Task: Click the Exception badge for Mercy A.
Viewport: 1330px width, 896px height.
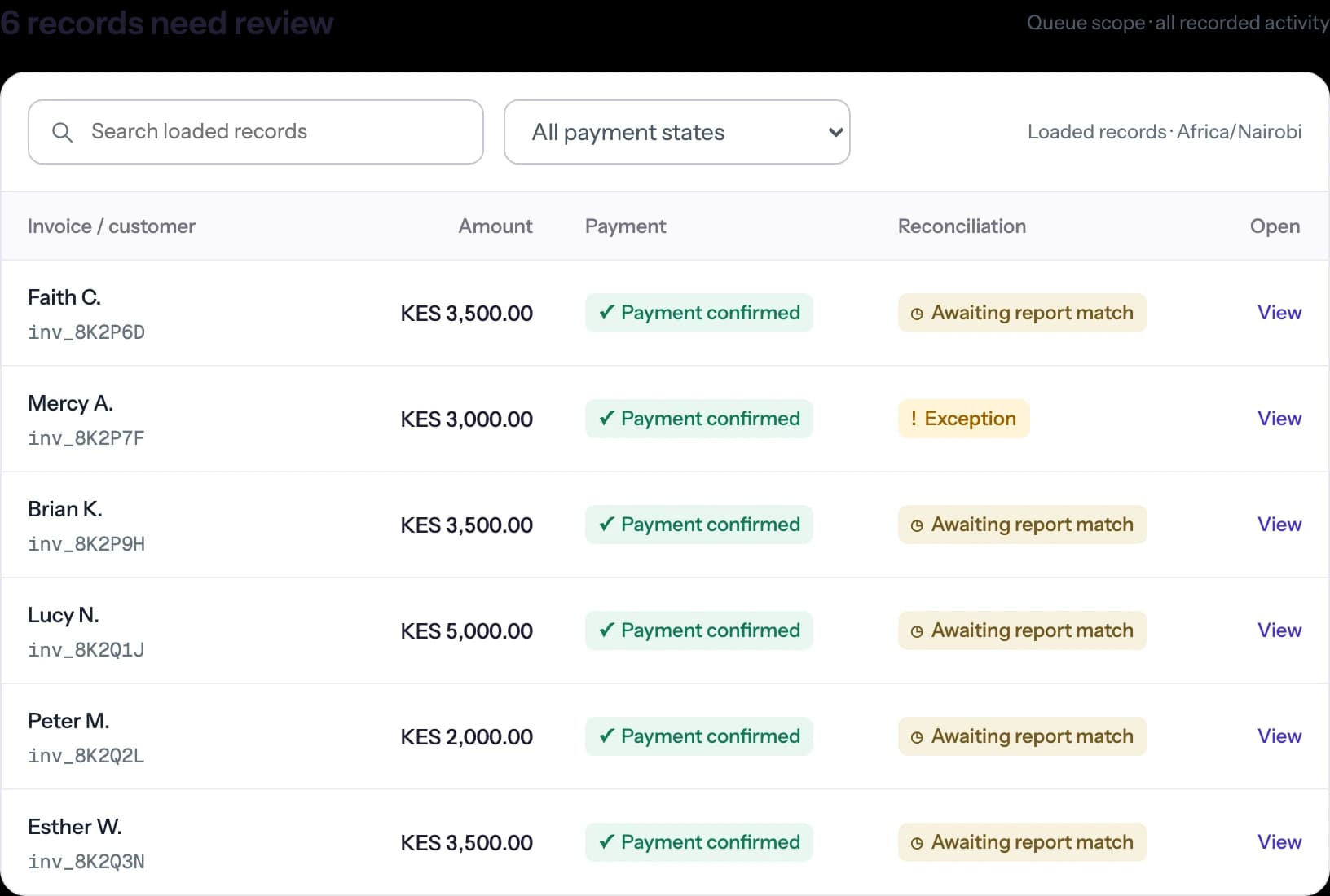Action: click(x=964, y=419)
